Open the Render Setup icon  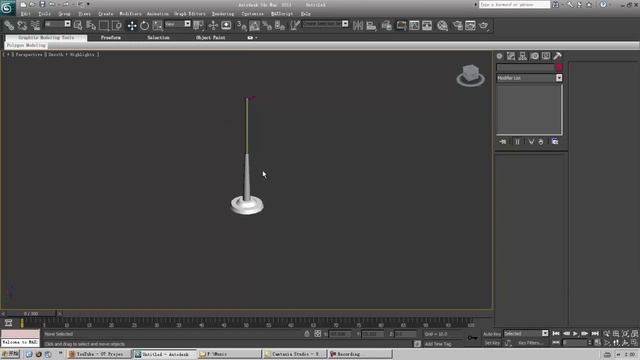pos(458,26)
